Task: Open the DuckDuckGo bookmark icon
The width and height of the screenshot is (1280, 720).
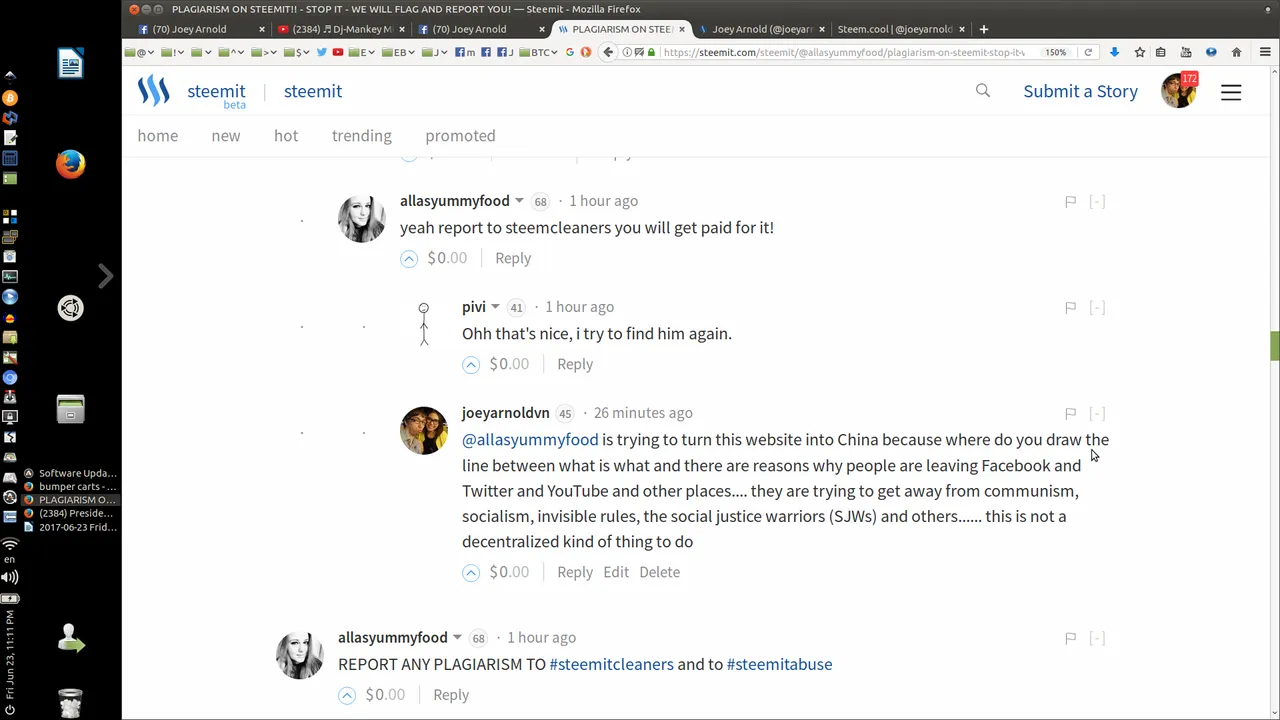Action: (585, 52)
